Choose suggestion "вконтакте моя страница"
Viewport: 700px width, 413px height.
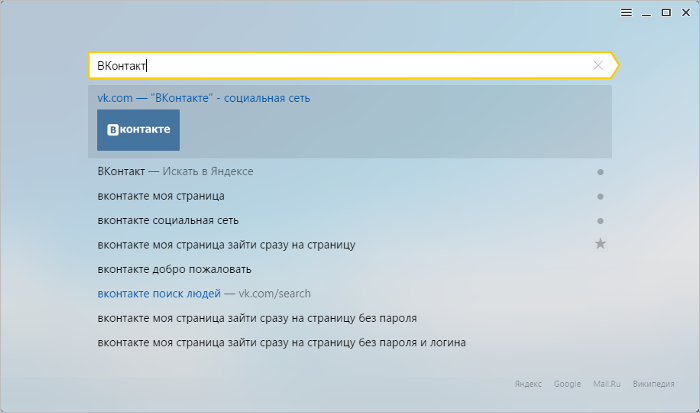[161, 196]
